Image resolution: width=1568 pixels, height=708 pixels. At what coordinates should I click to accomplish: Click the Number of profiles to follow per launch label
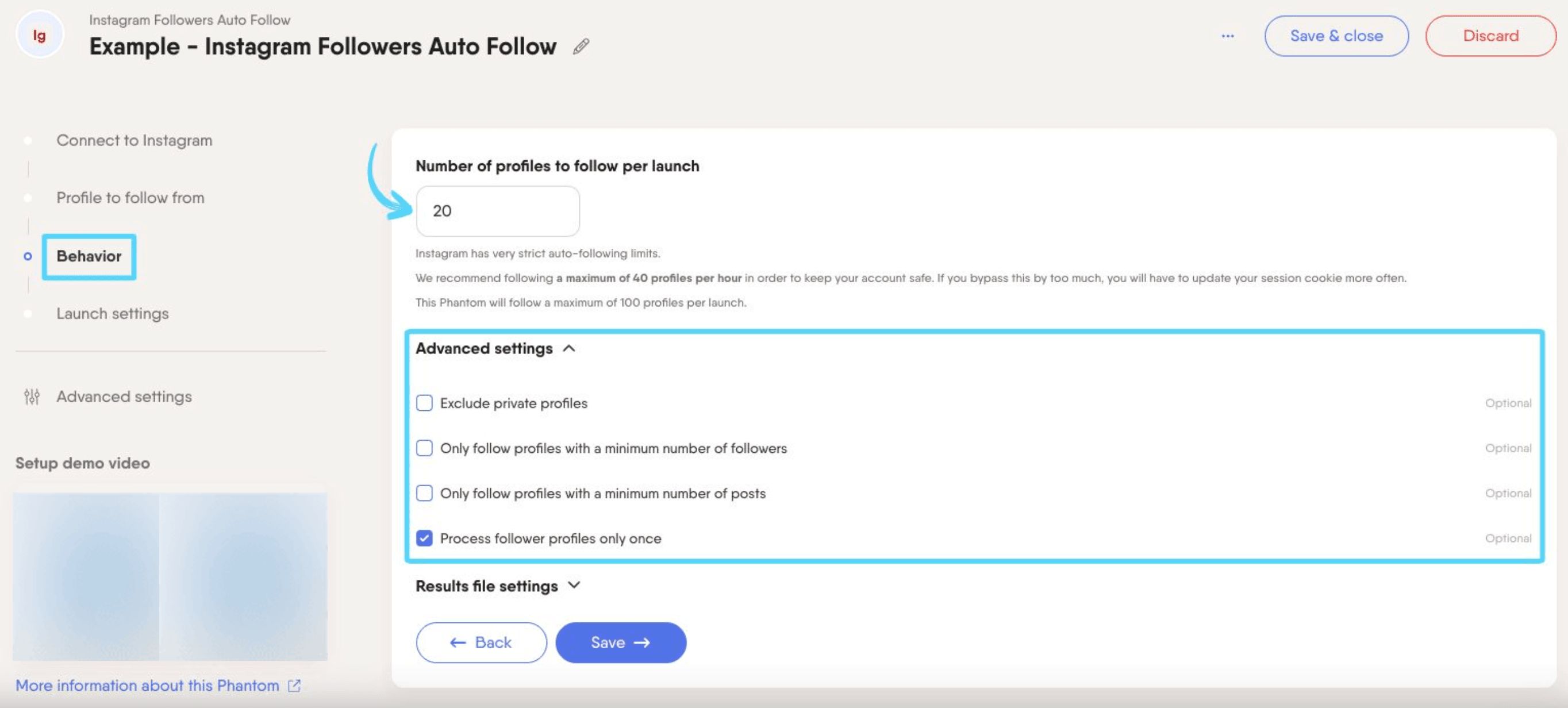click(x=557, y=166)
